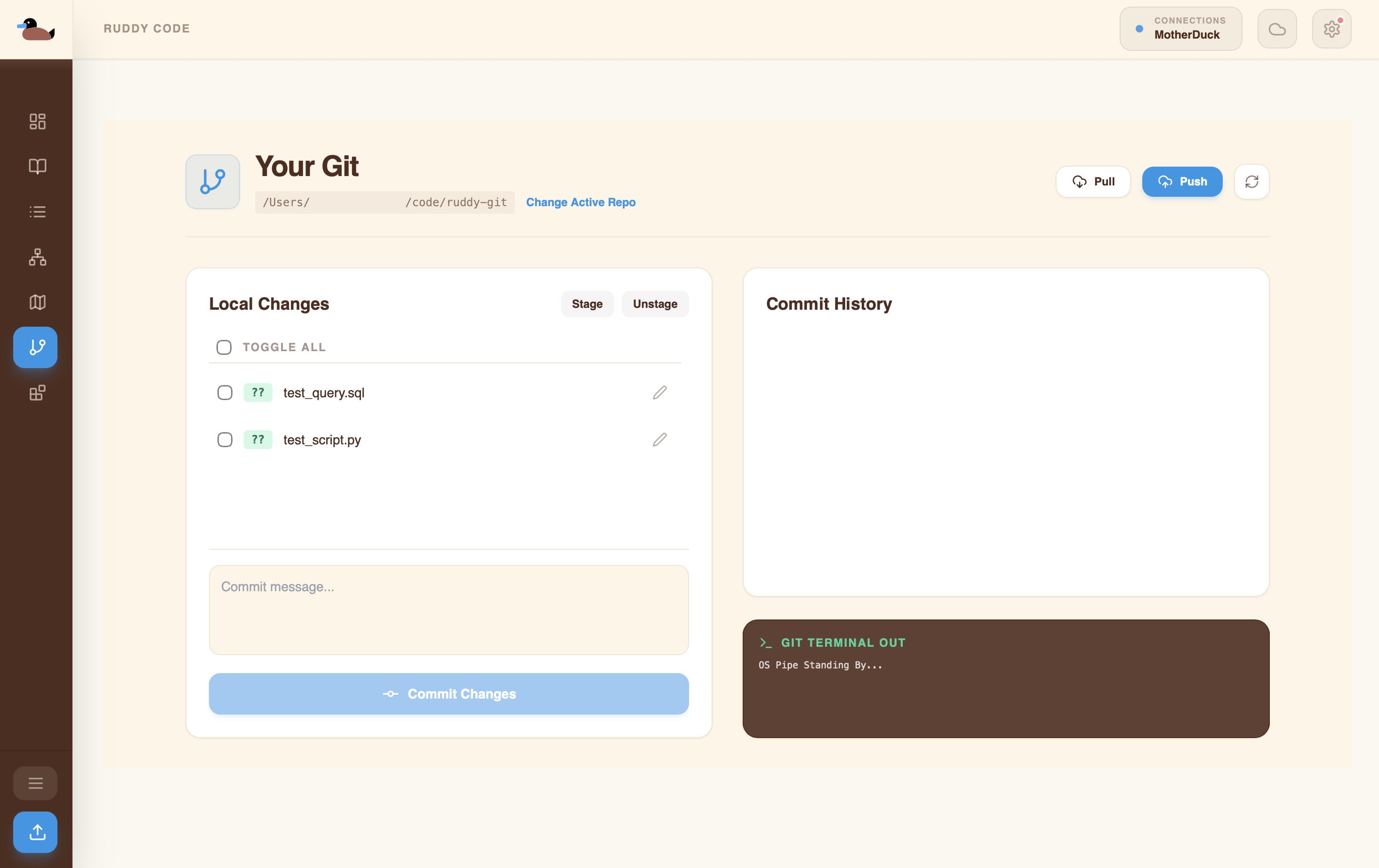Open the MotherDuck connections selector
This screenshot has width=1379, height=868.
pyautogui.click(x=1180, y=28)
